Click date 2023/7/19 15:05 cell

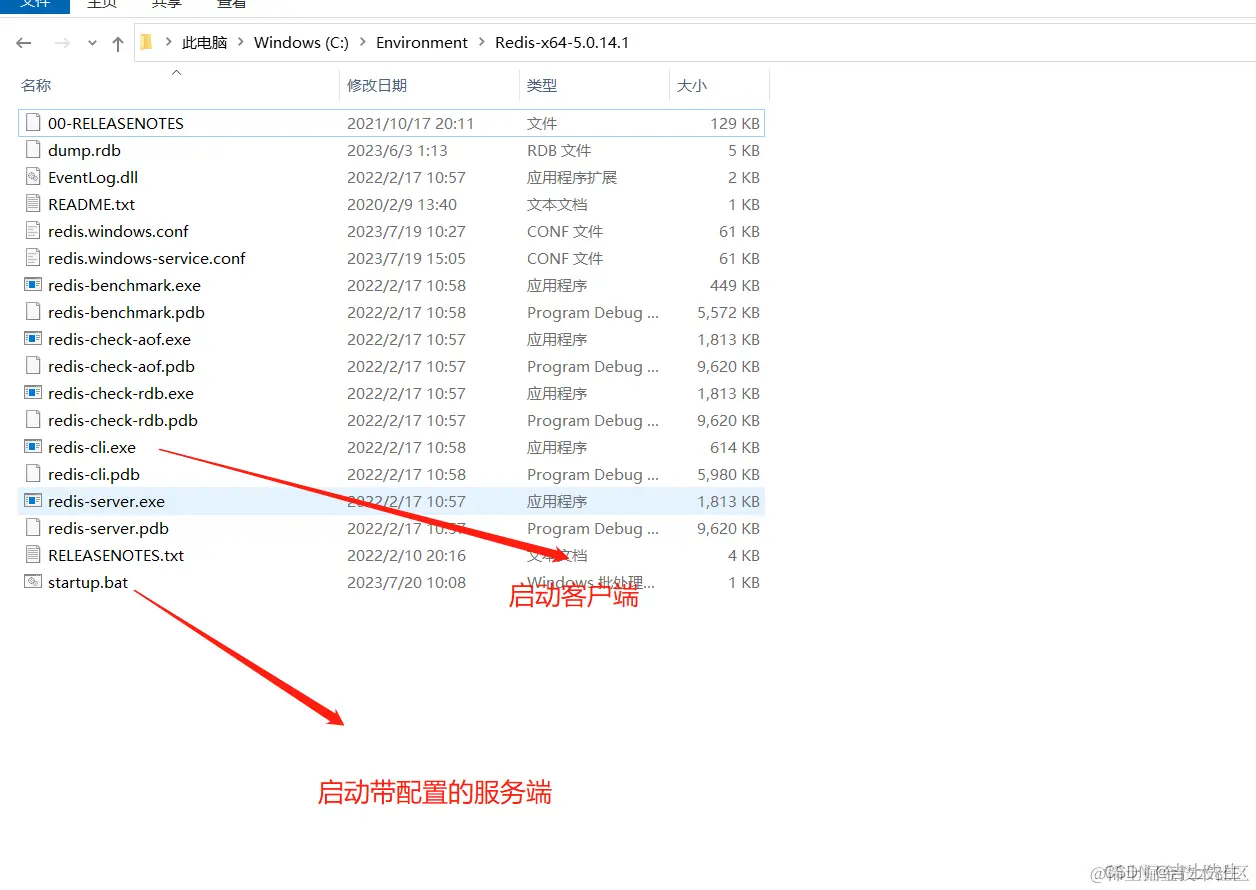point(406,259)
